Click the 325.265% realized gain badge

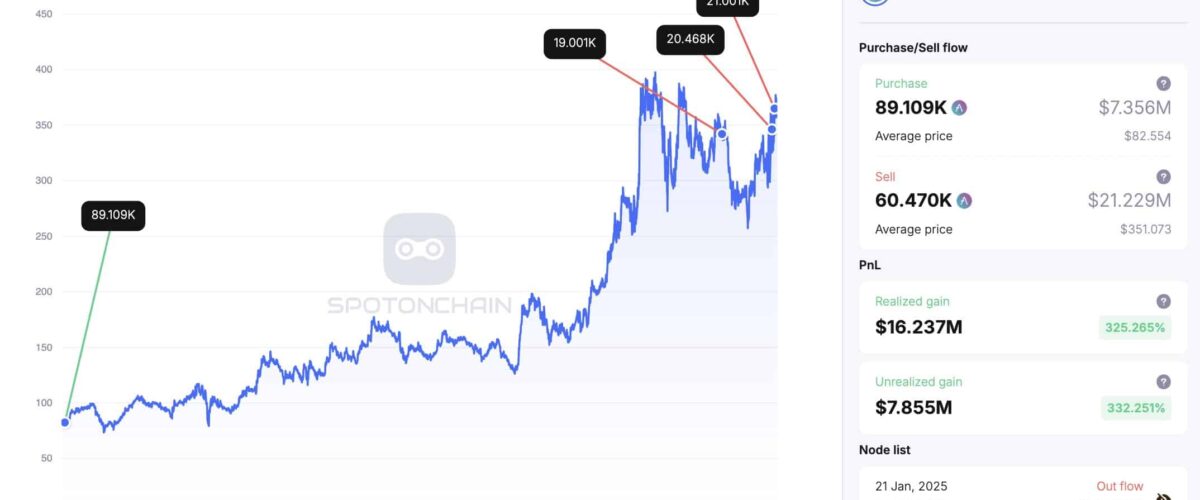click(1135, 327)
